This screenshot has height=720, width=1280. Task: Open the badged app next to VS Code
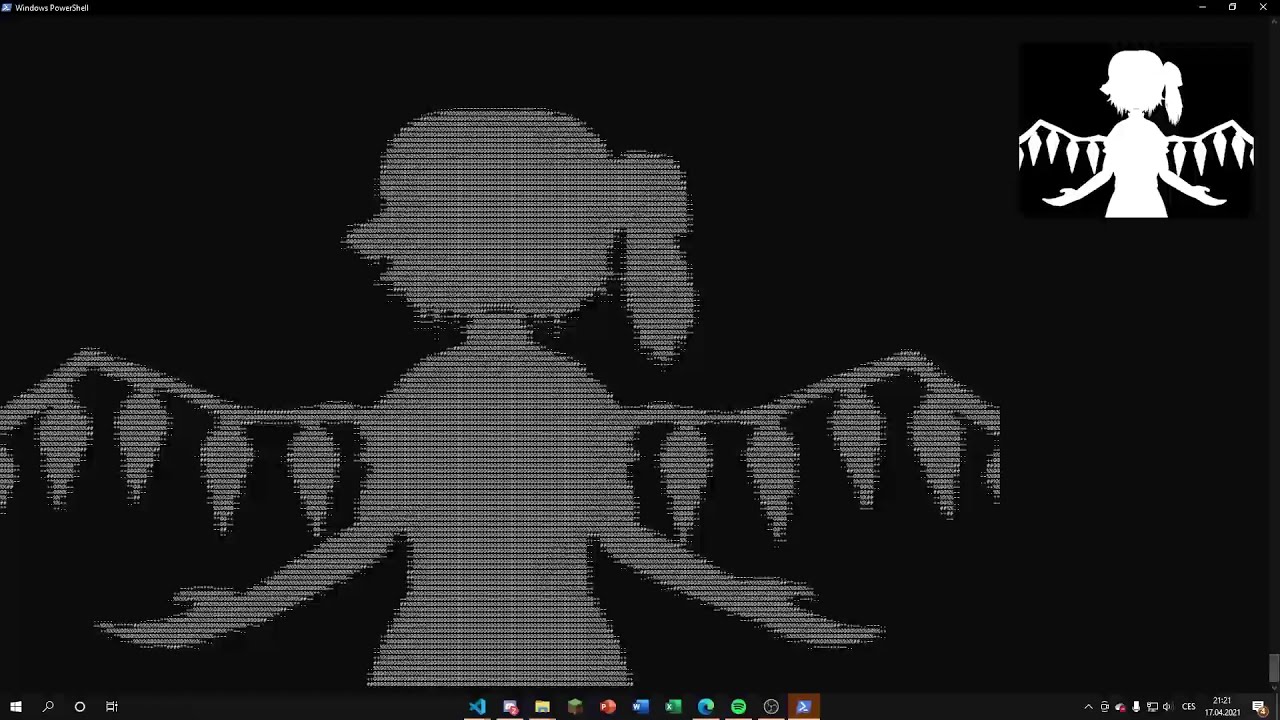(x=510, y=707)
